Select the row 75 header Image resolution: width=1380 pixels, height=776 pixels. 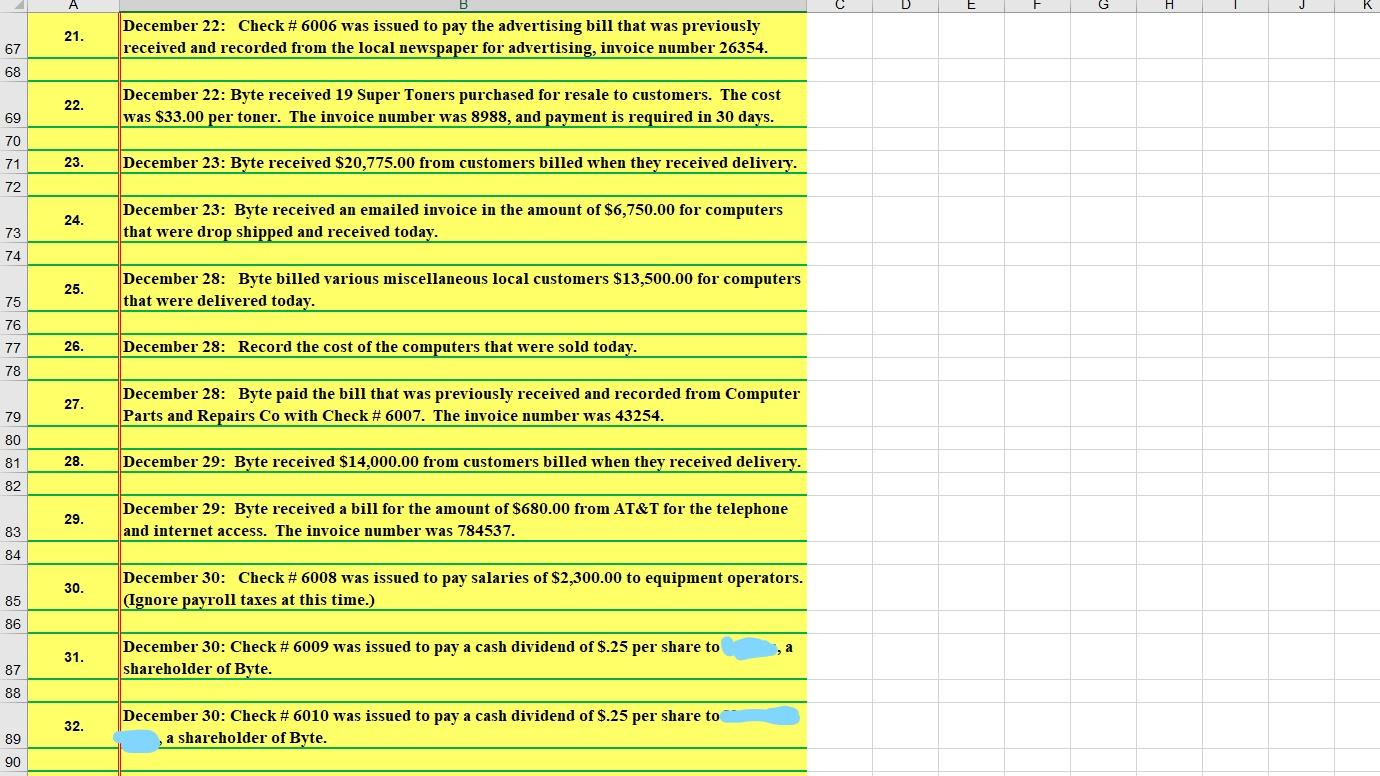pos(13,303)
